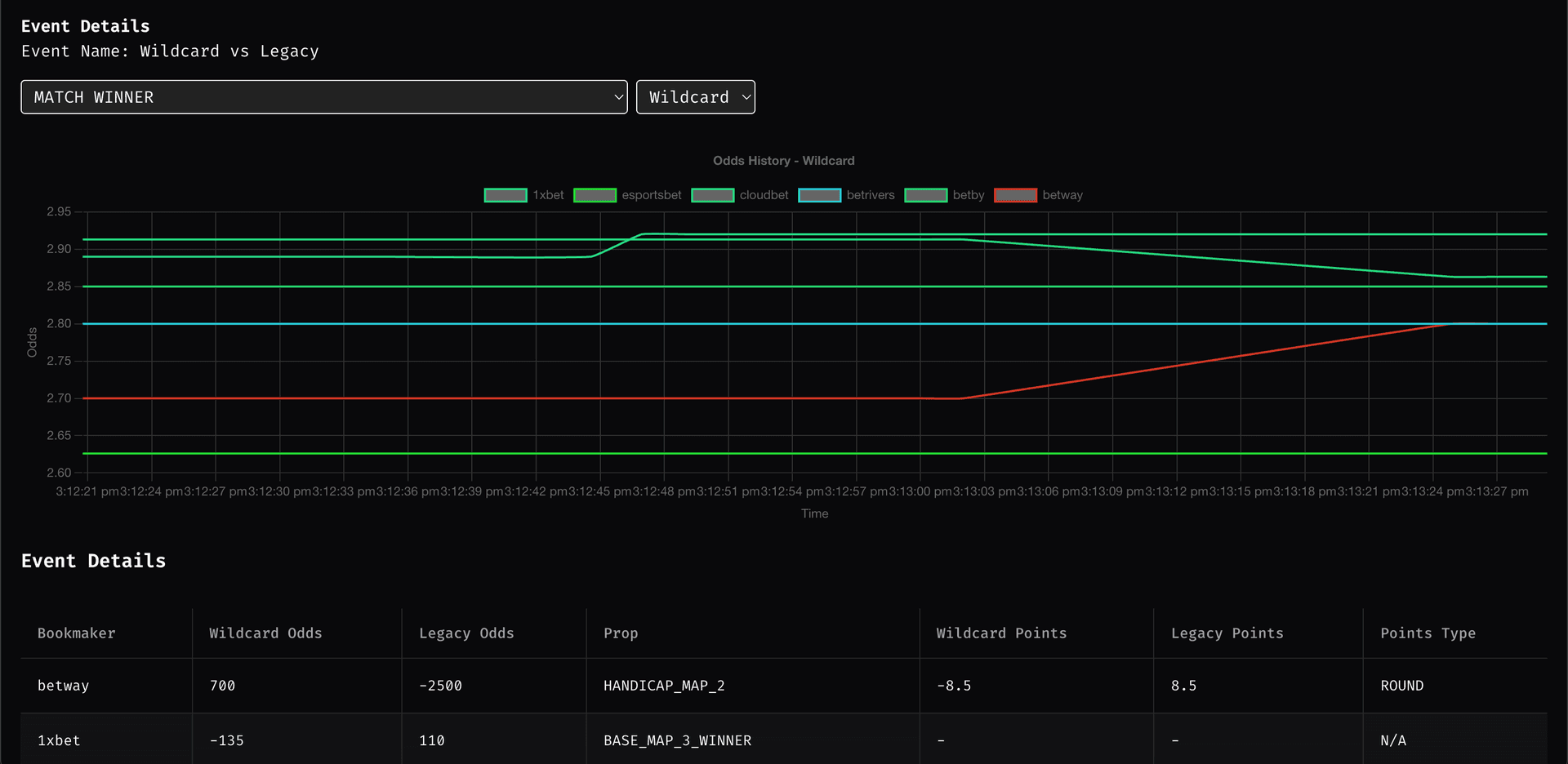Toggle betrivers series via blue legend box
This screenshot has width=1568, height=764.
point(819,195)
